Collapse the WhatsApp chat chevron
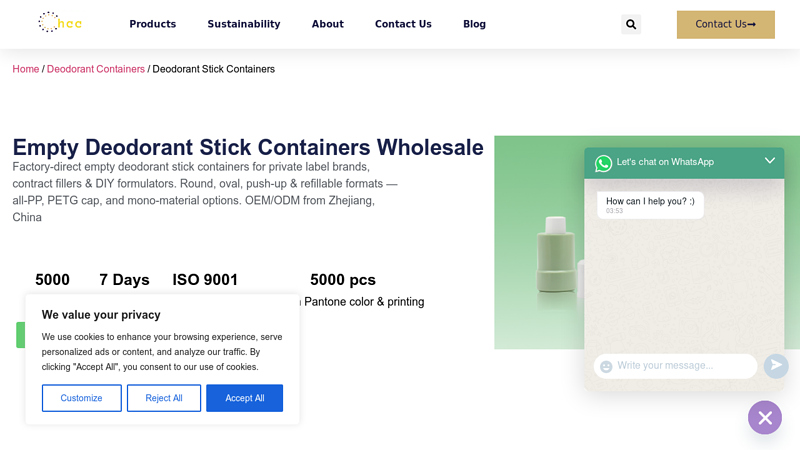Image resolution: width=800 pixels, height=450 pixels. pyautogui.click(x=770, y=161)
